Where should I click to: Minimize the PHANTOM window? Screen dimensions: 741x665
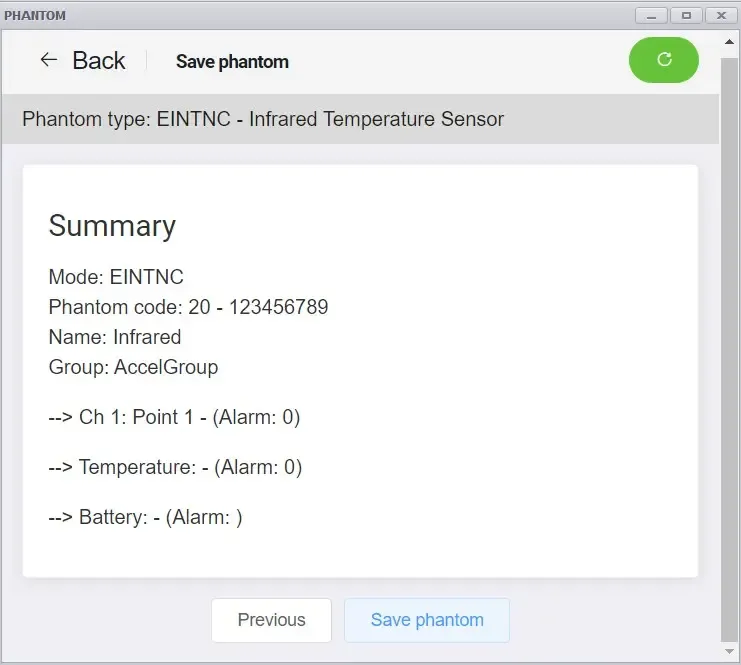click(651, 16)
